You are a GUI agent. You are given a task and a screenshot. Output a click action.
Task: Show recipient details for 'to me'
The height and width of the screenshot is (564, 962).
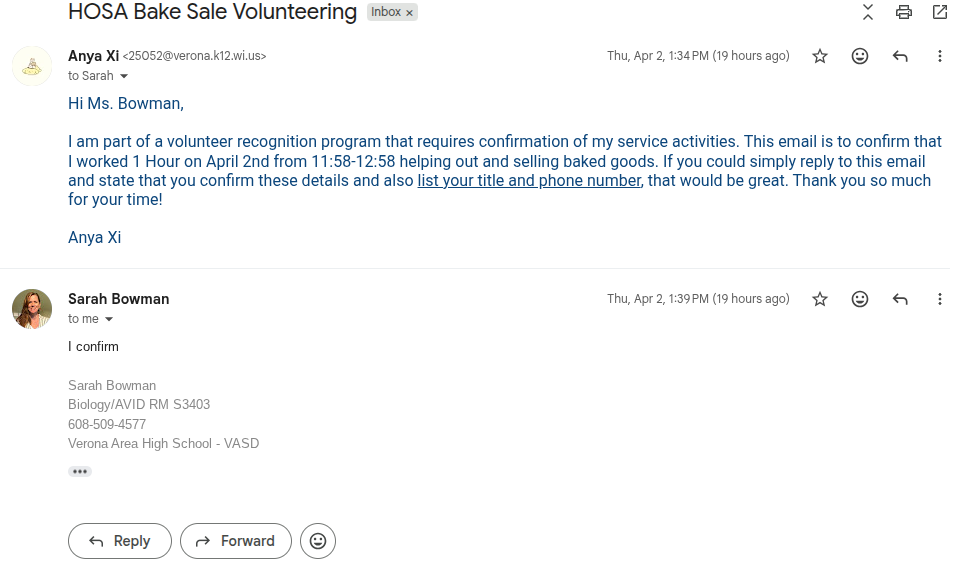tap(109, 319)
